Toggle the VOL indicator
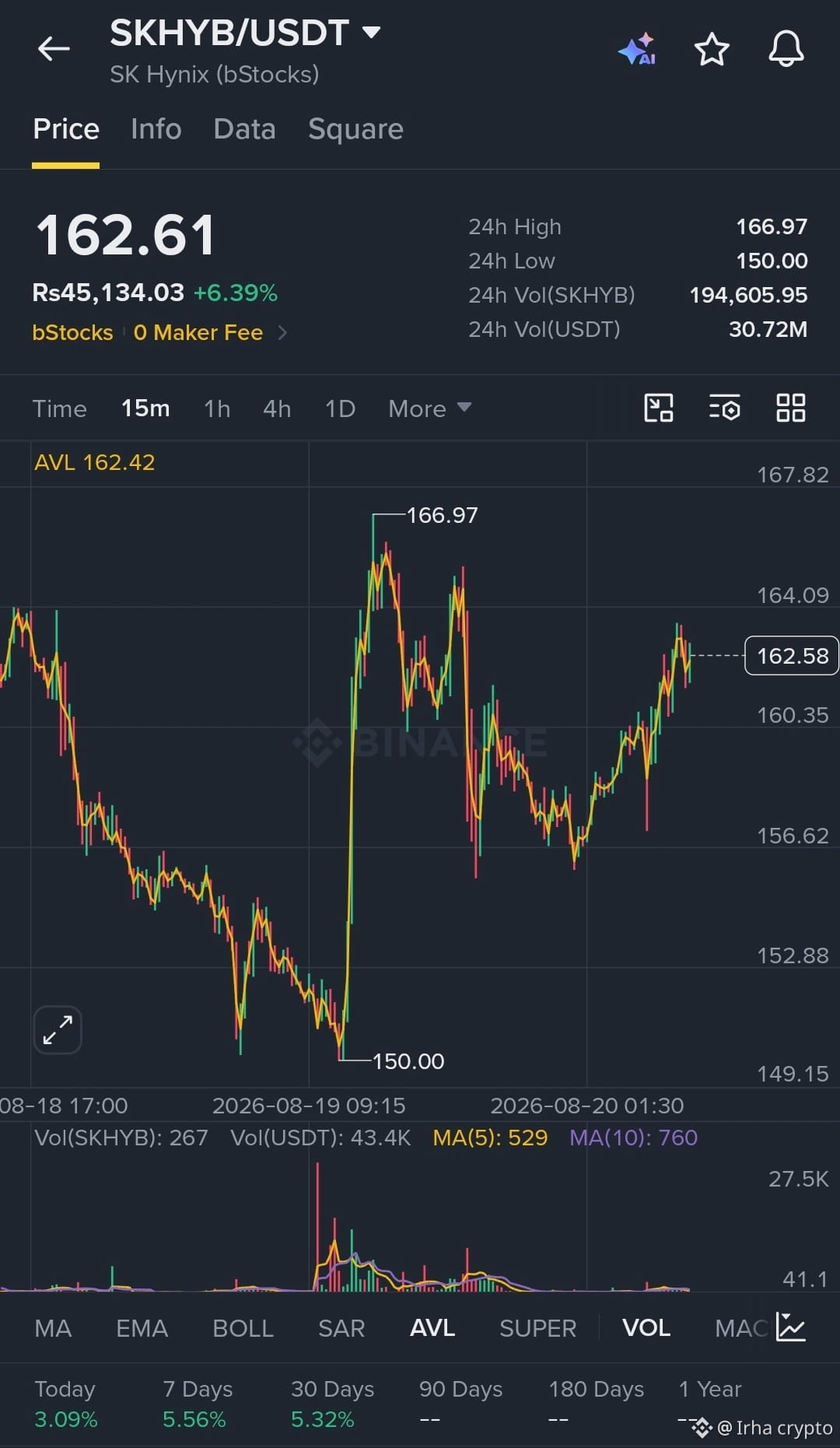 (646, 1328)
